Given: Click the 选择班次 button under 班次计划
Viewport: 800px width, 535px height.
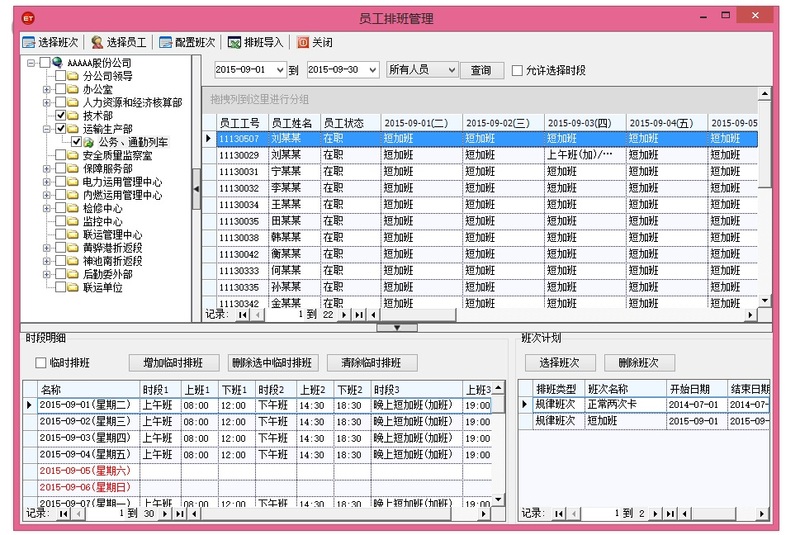Looking at the screenshot, I should tap(560, 363).
